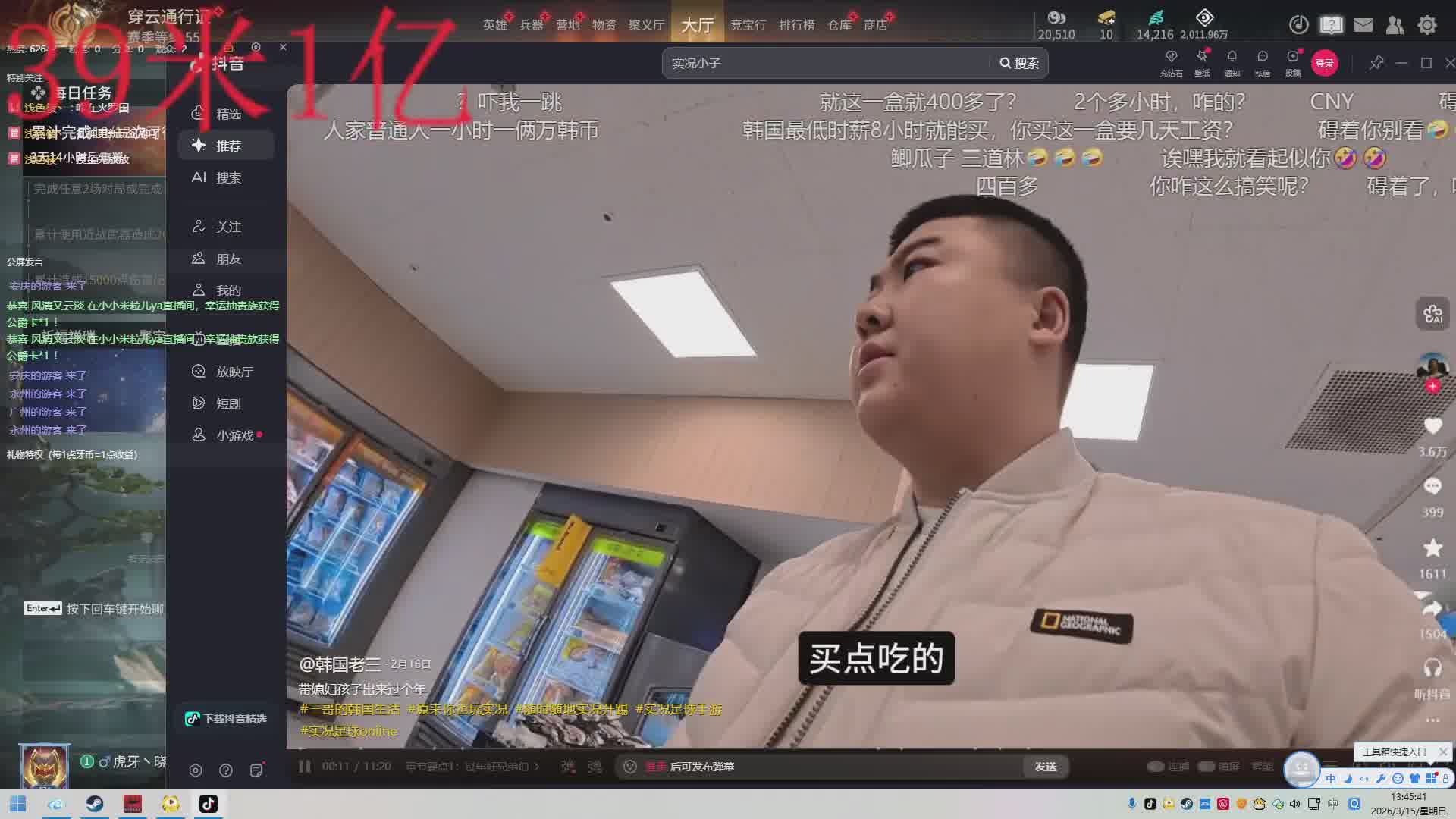The width and height of the screenshot is (1456, 819).
Task: Toggle the 连播 autoplay switch
Action: click(1156, 767)
